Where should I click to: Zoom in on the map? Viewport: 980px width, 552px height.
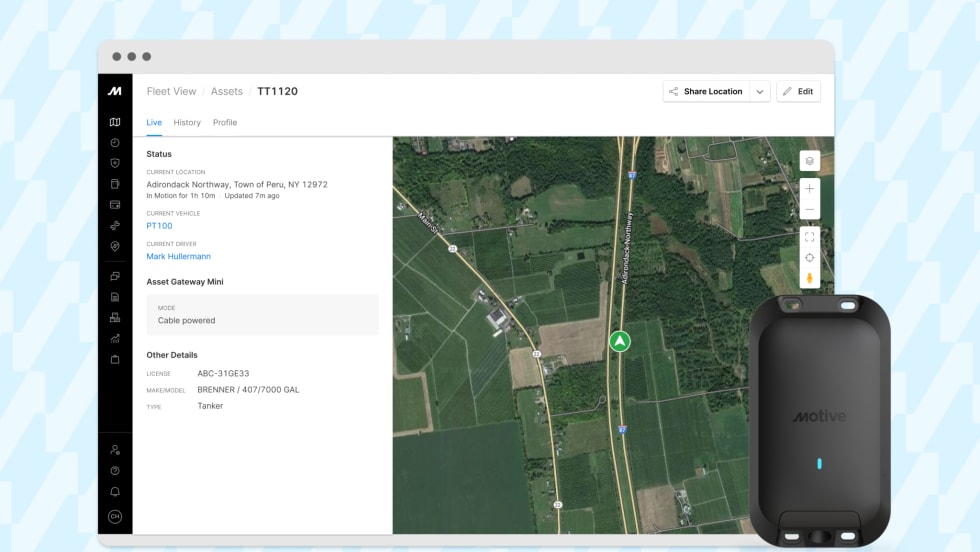pos(810,188)
